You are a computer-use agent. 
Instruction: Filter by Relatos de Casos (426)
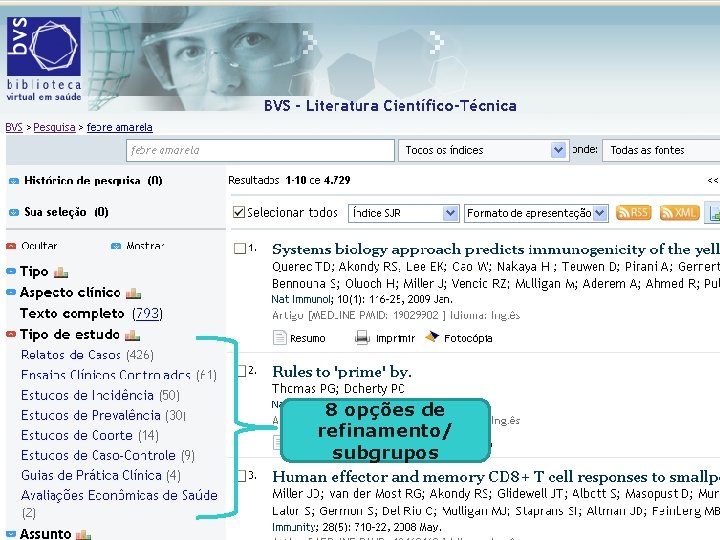[87, 355]
